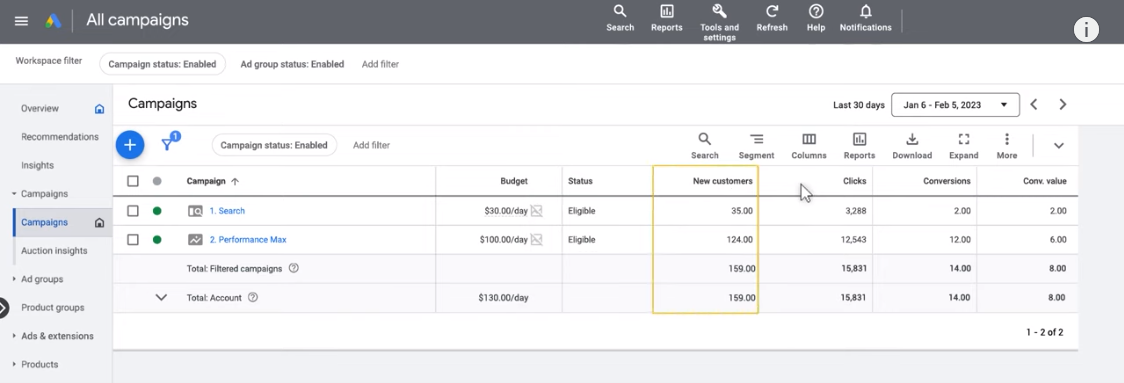Click the Overview home icon
This screenshot has width=1124, height=383.
click(x=100, y=109)
